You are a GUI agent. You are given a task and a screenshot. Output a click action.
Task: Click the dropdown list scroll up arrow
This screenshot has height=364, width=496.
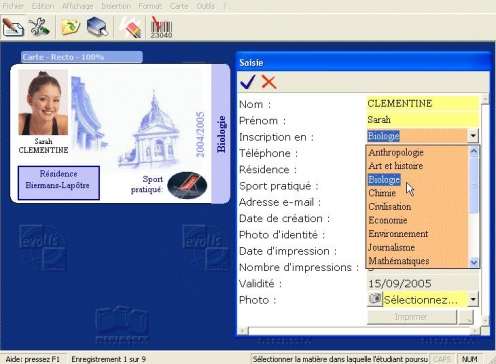pyautogui.click(x=474, y=152)
